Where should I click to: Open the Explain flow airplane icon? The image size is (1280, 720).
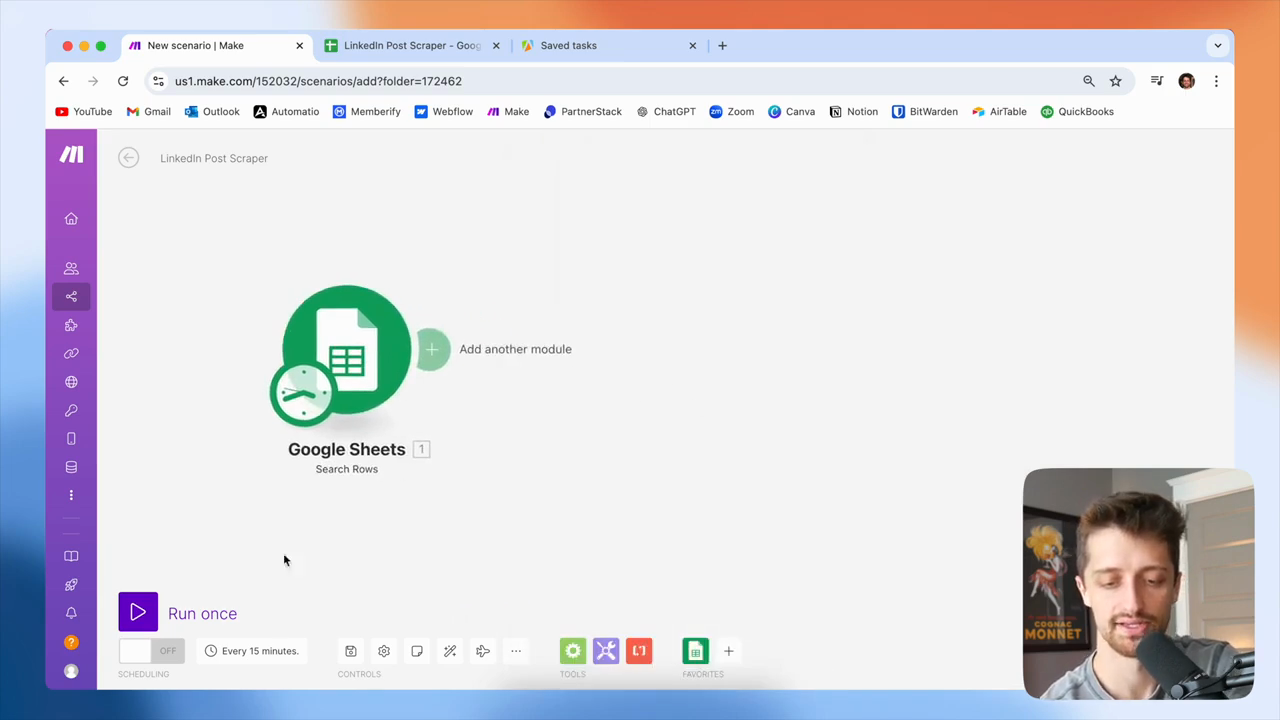[x=483, y=651]
